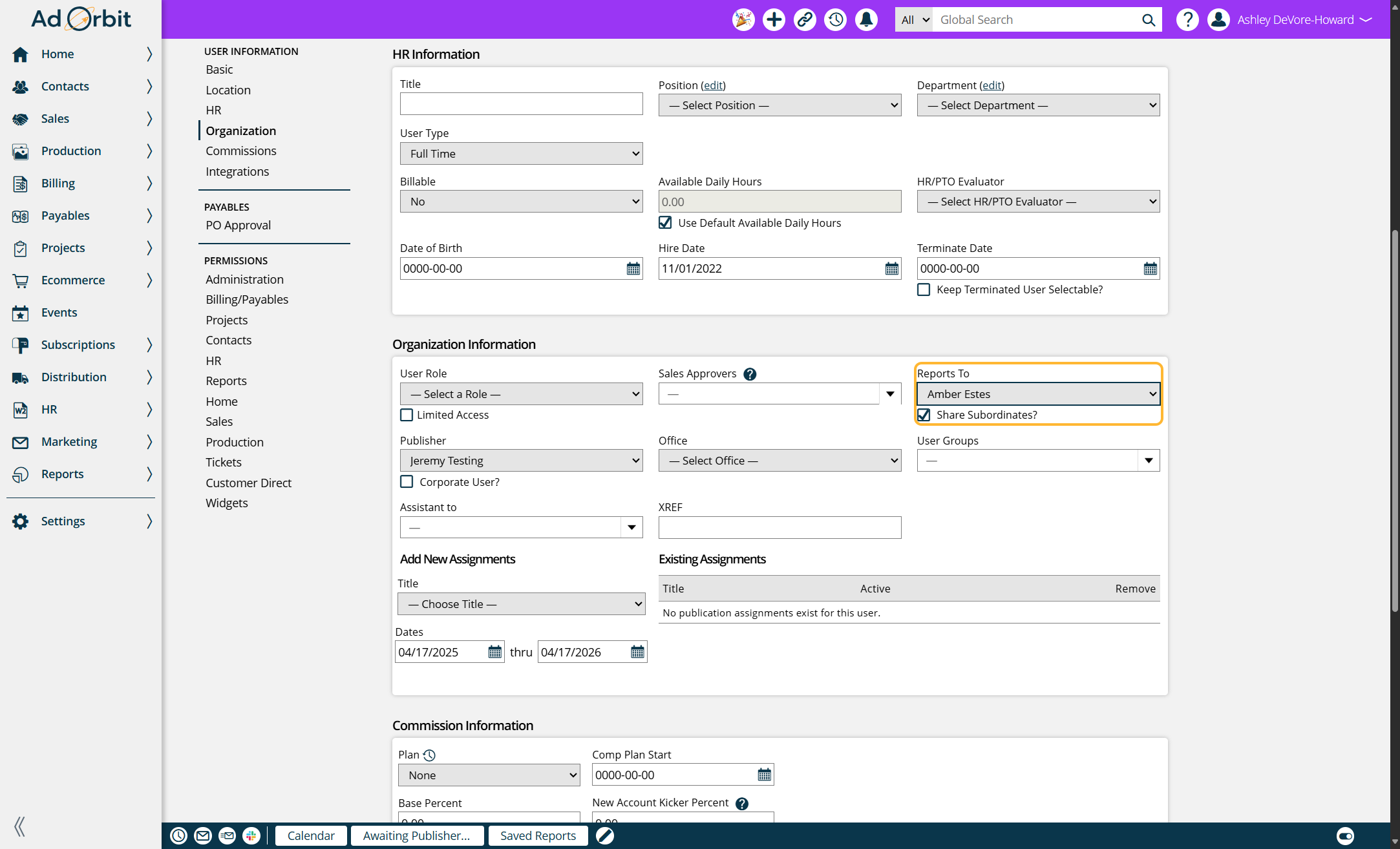Open Awaiting Publisher button
1400x849 pixels.
pos(417,835)
